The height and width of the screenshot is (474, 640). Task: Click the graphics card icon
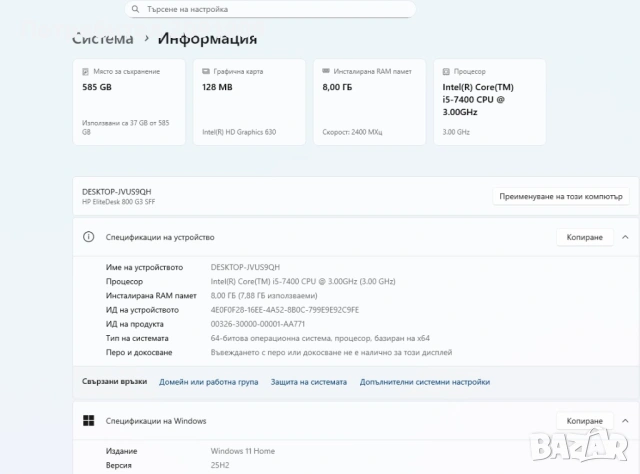click(x=206, y=71)
